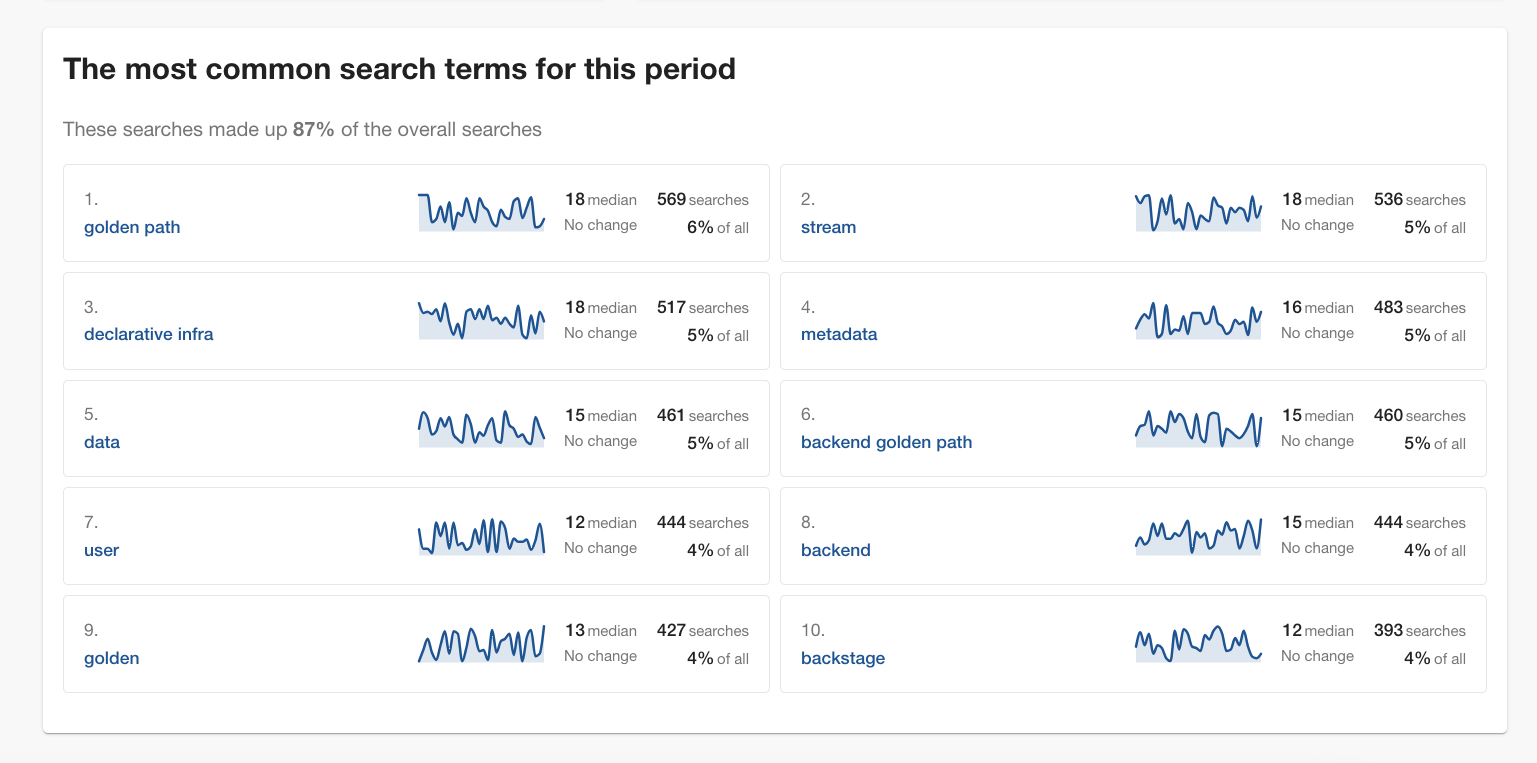Open the 'golden path' search term link

click(x=132, y=227)
